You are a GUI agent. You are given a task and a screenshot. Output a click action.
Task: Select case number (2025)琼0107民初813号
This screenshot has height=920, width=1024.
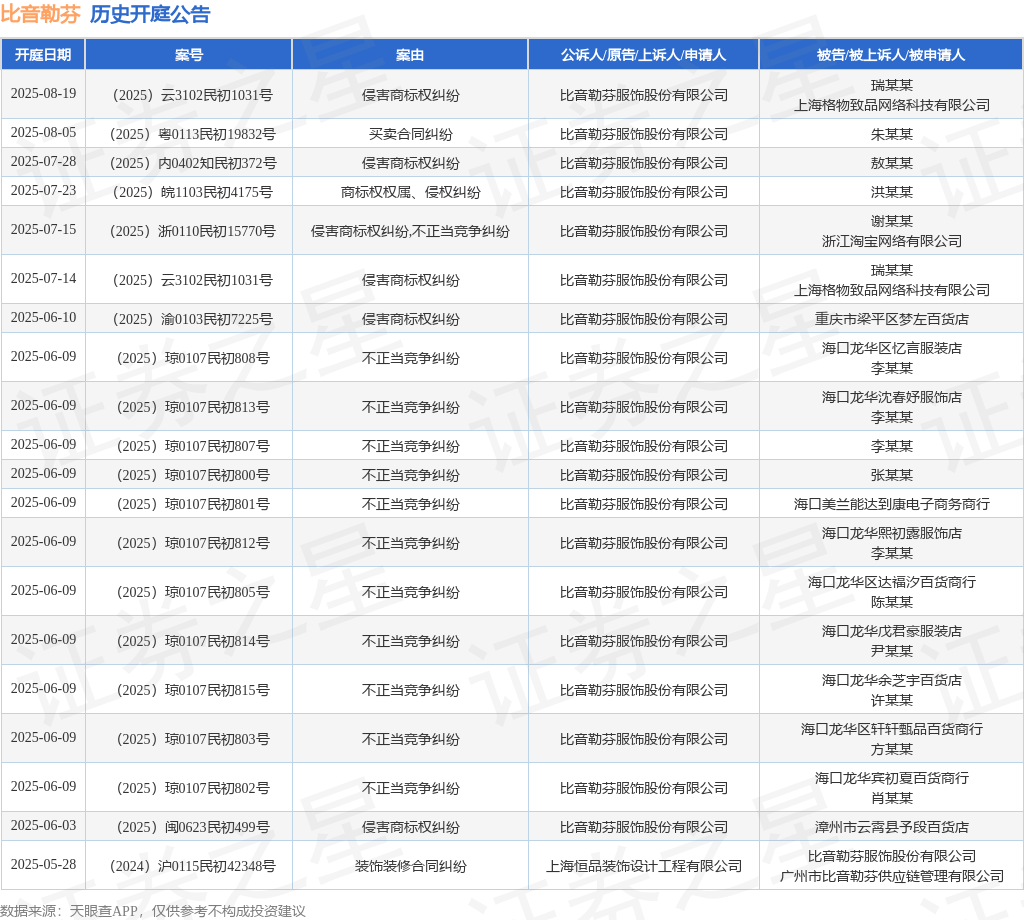(x=193, y=407)
